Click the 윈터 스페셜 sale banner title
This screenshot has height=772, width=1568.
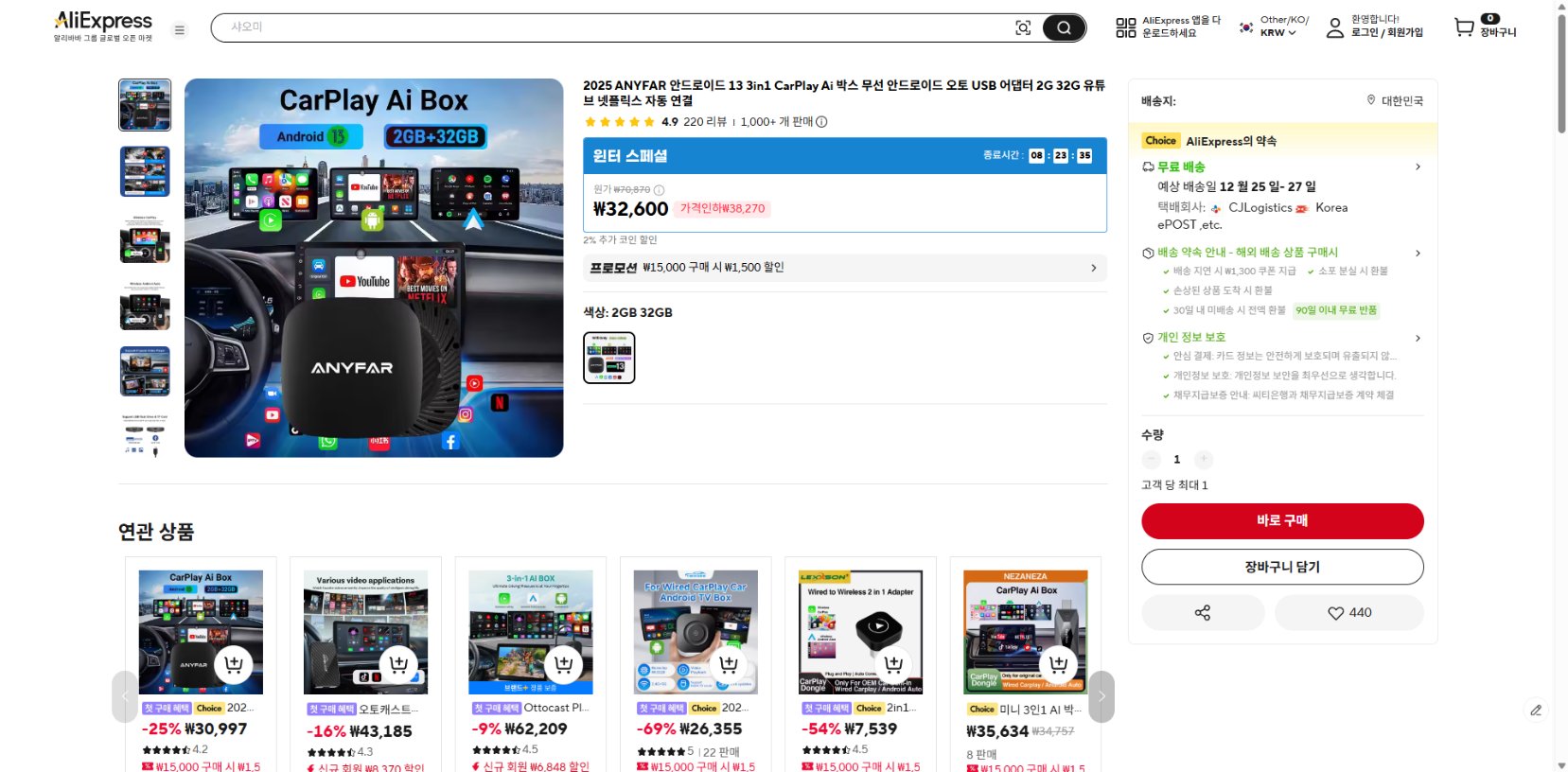click(x=630, y=156)
